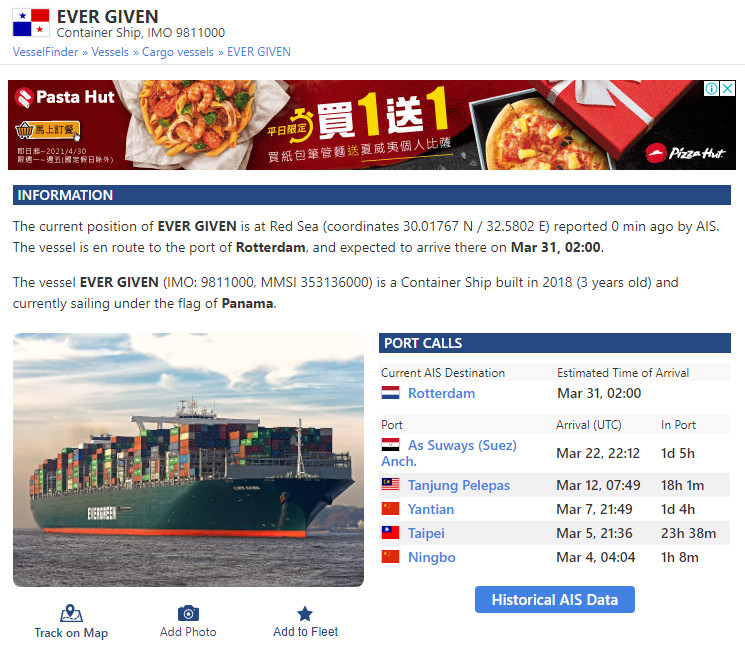Click the Pasta Hut order button in ad
This screenshot has height=653, width=745.
[48, 130]
